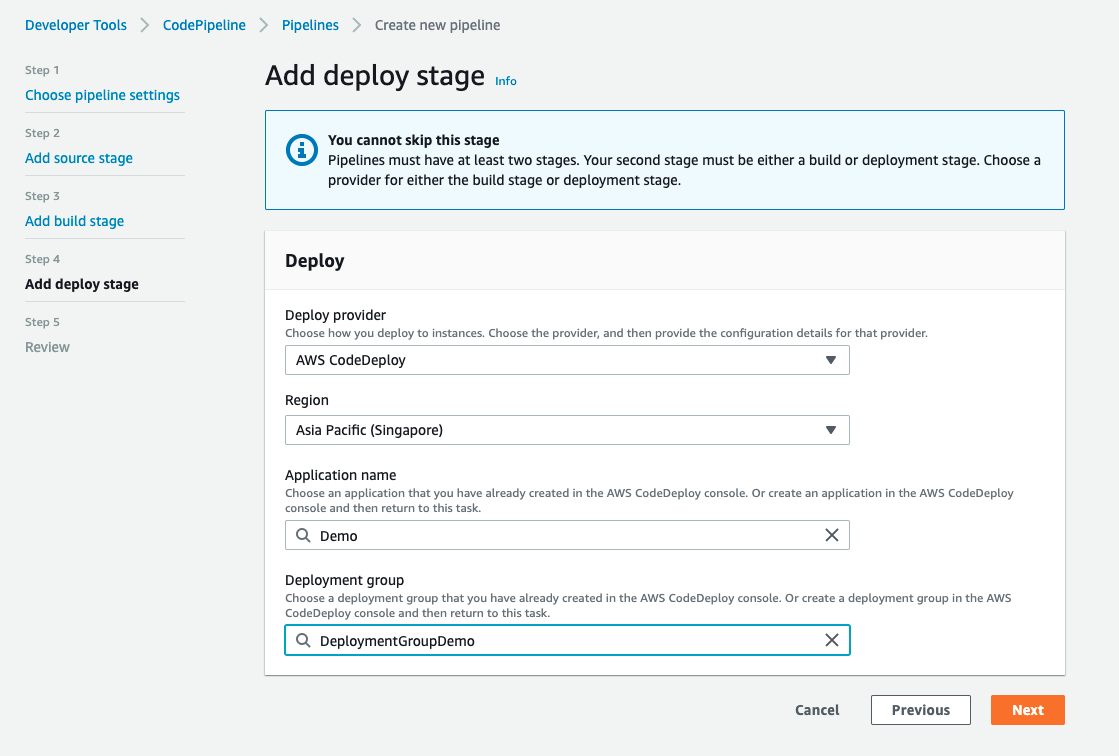The width and height of the screenshot is (1119, 756).
Task: Navigate to the Pipelines breadcrumb
Action: point(310,25)
